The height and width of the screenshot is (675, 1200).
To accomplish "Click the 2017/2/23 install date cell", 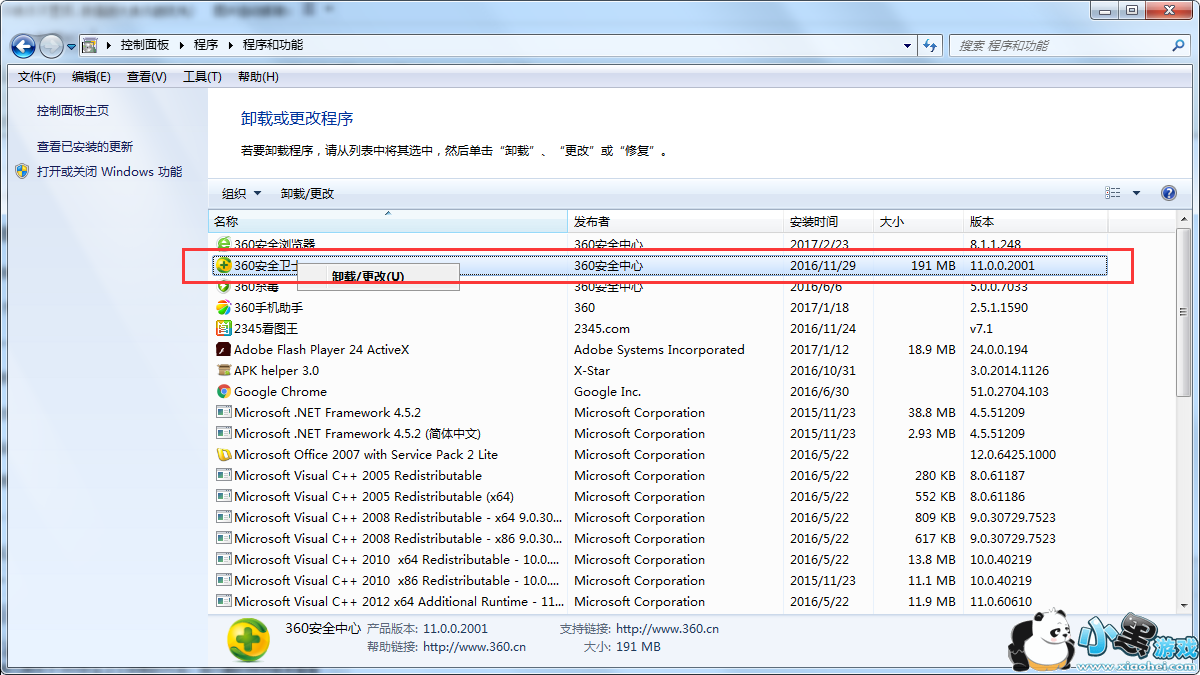I will [819, 244].
